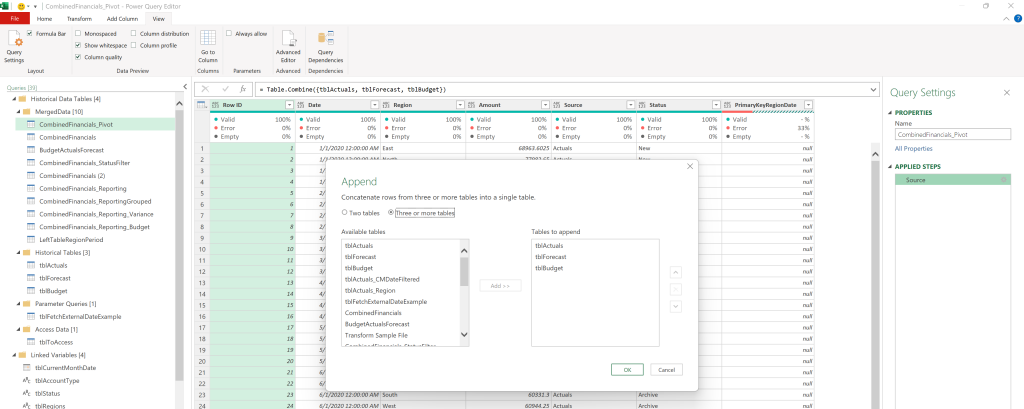Viewport: 1024px width, 409px height.
Task: Click the Date column data type icon
Action: 300,105
